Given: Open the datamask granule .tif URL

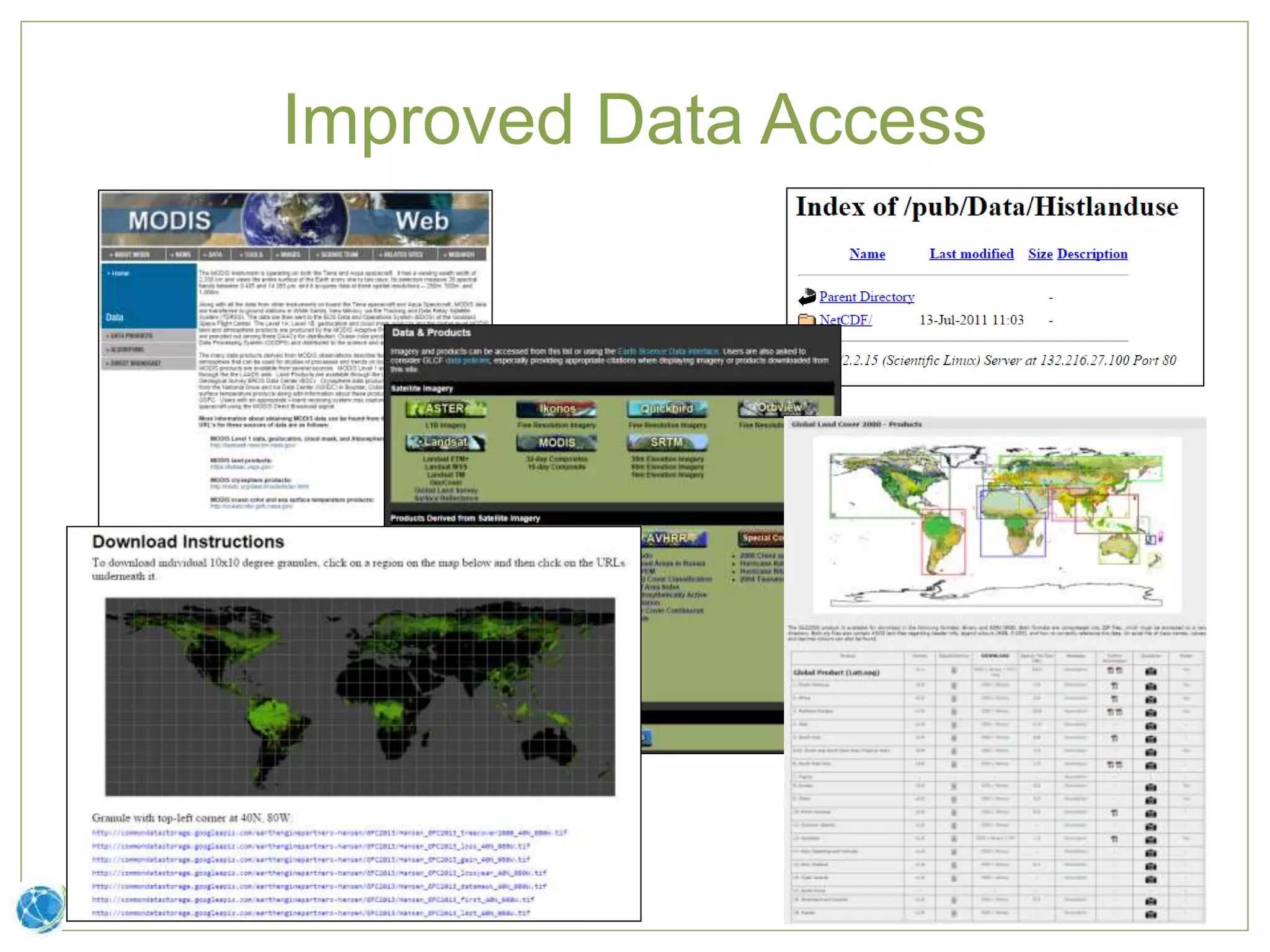Looking at the screenshot, I should pyautogui.click(x=319, y=886).
